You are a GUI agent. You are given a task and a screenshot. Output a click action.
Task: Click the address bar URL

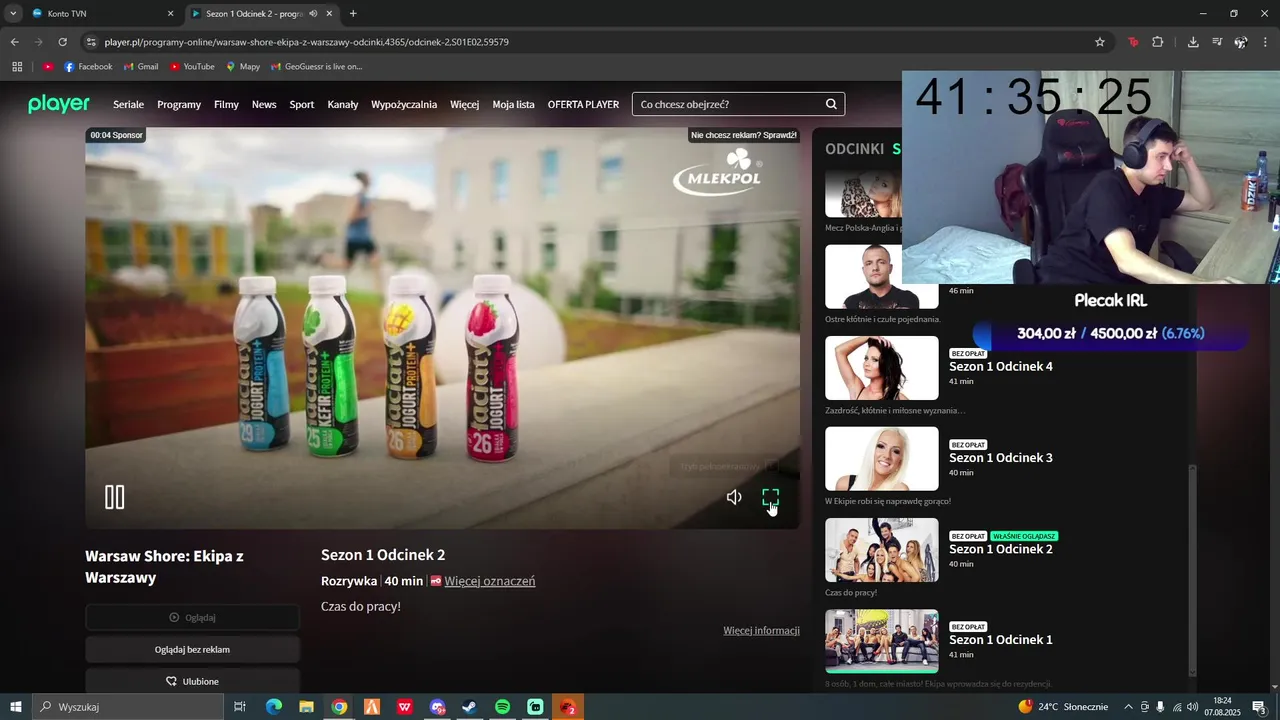click(306, 42)
